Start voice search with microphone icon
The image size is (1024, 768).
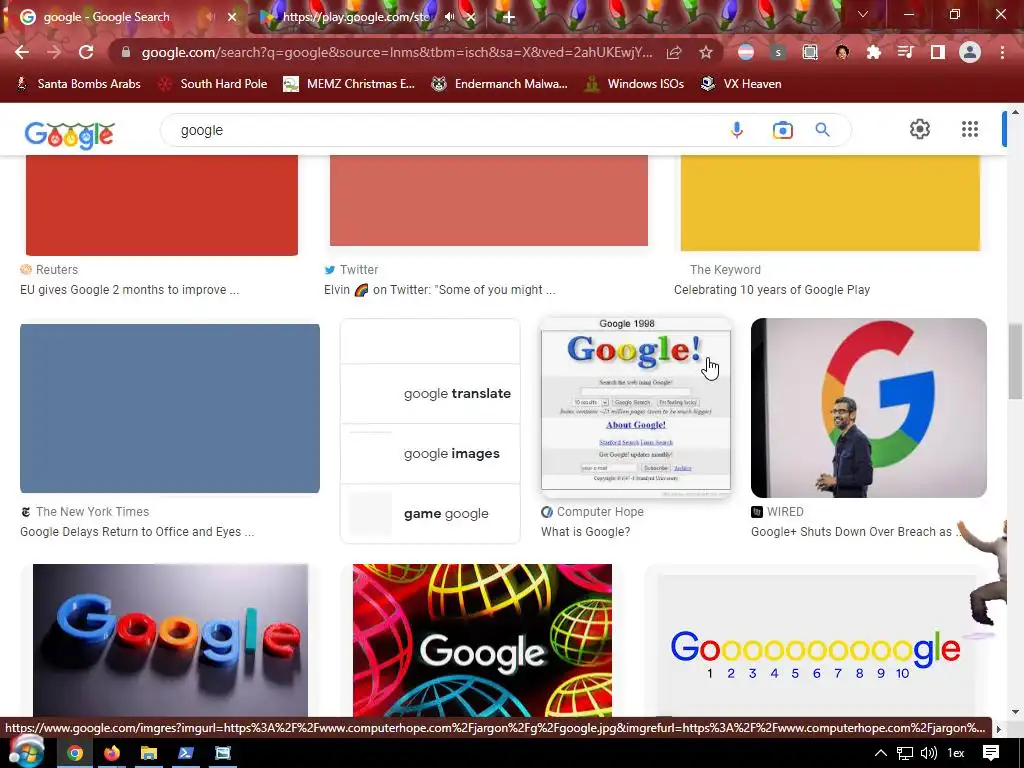(x=737, y=130)
